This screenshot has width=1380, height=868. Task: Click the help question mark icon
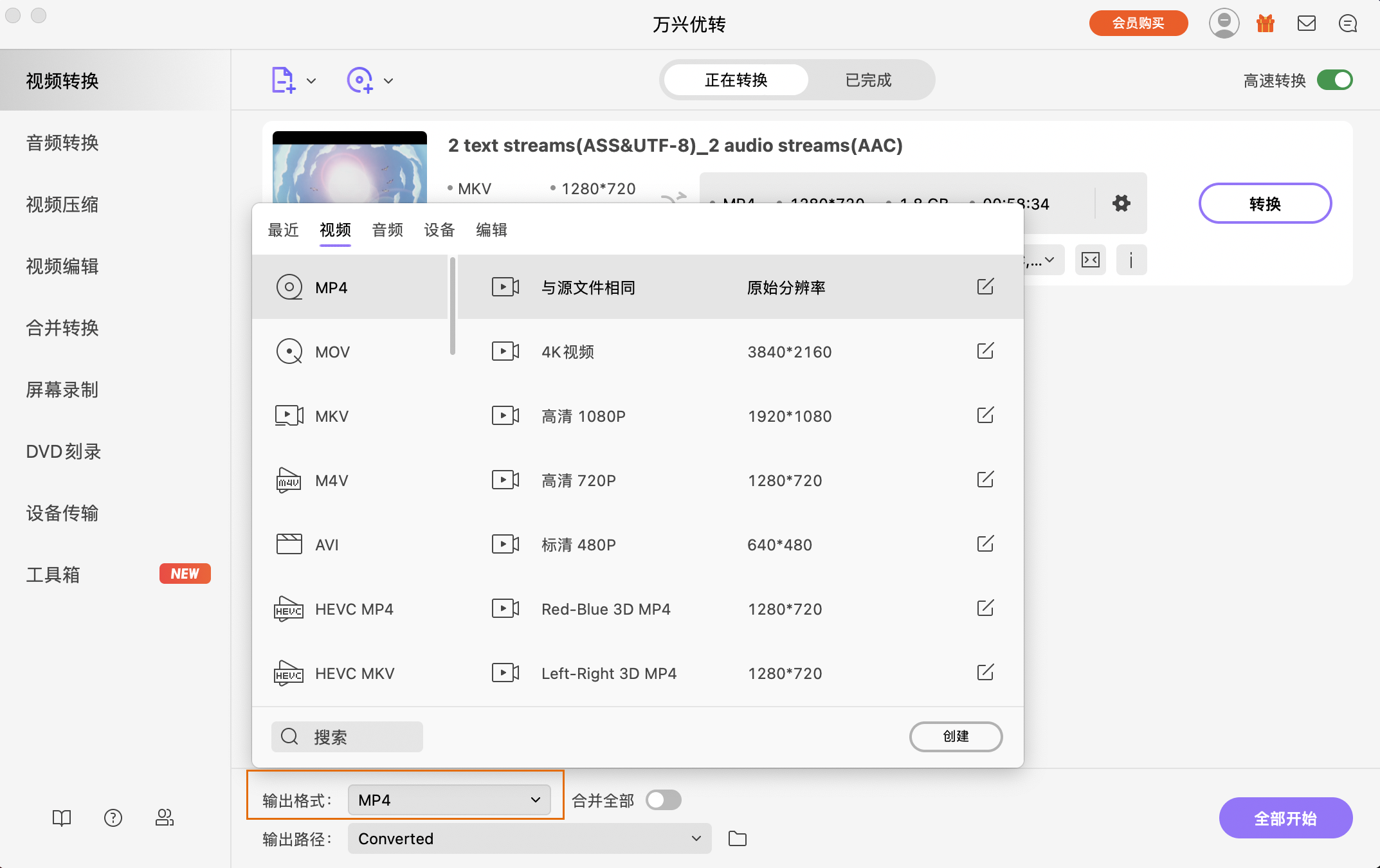(113, 818)
